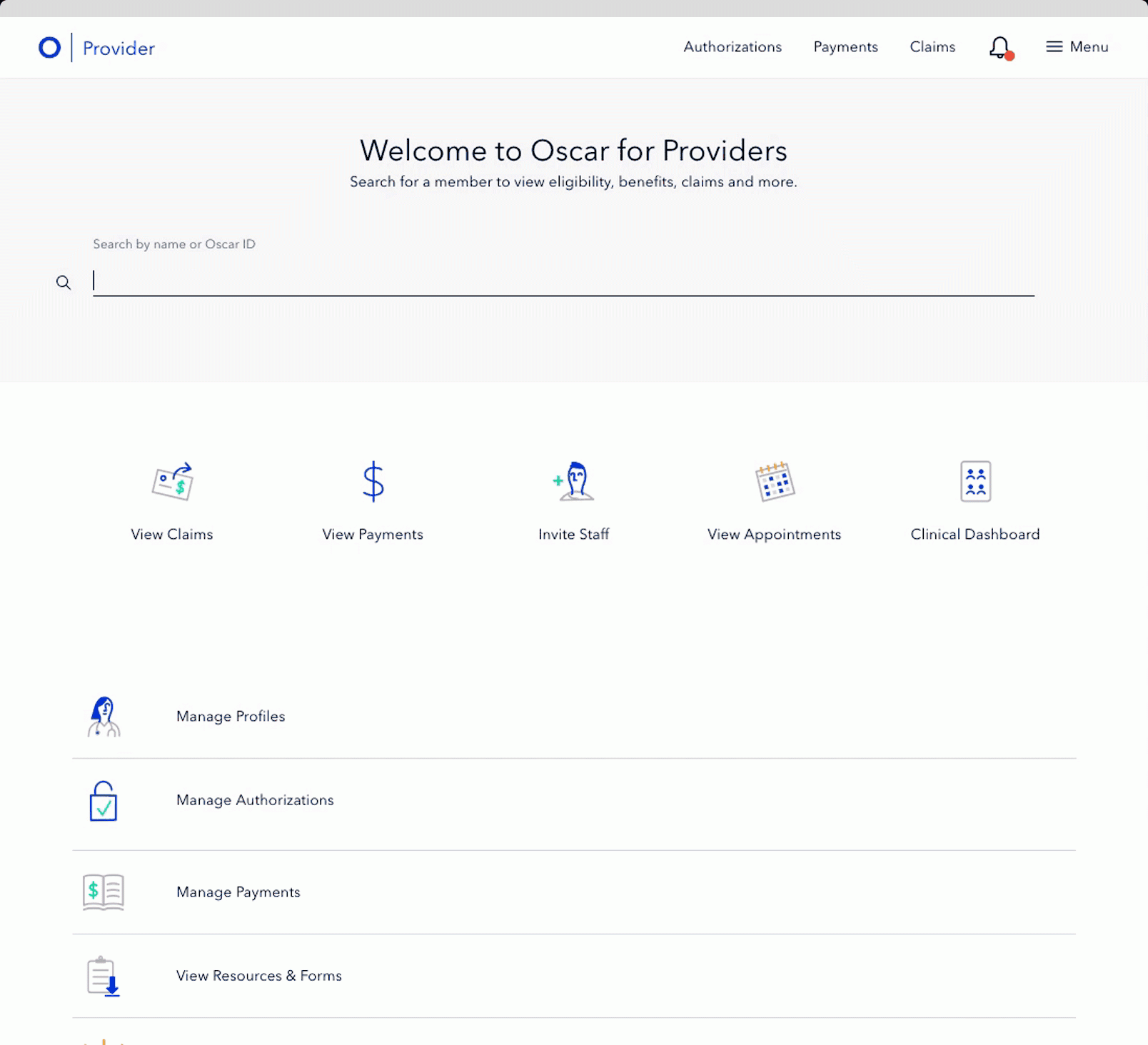Click the Oscar Provider logo
The height and width of the screenshot is (1045, 1148).
coord(95,47)
